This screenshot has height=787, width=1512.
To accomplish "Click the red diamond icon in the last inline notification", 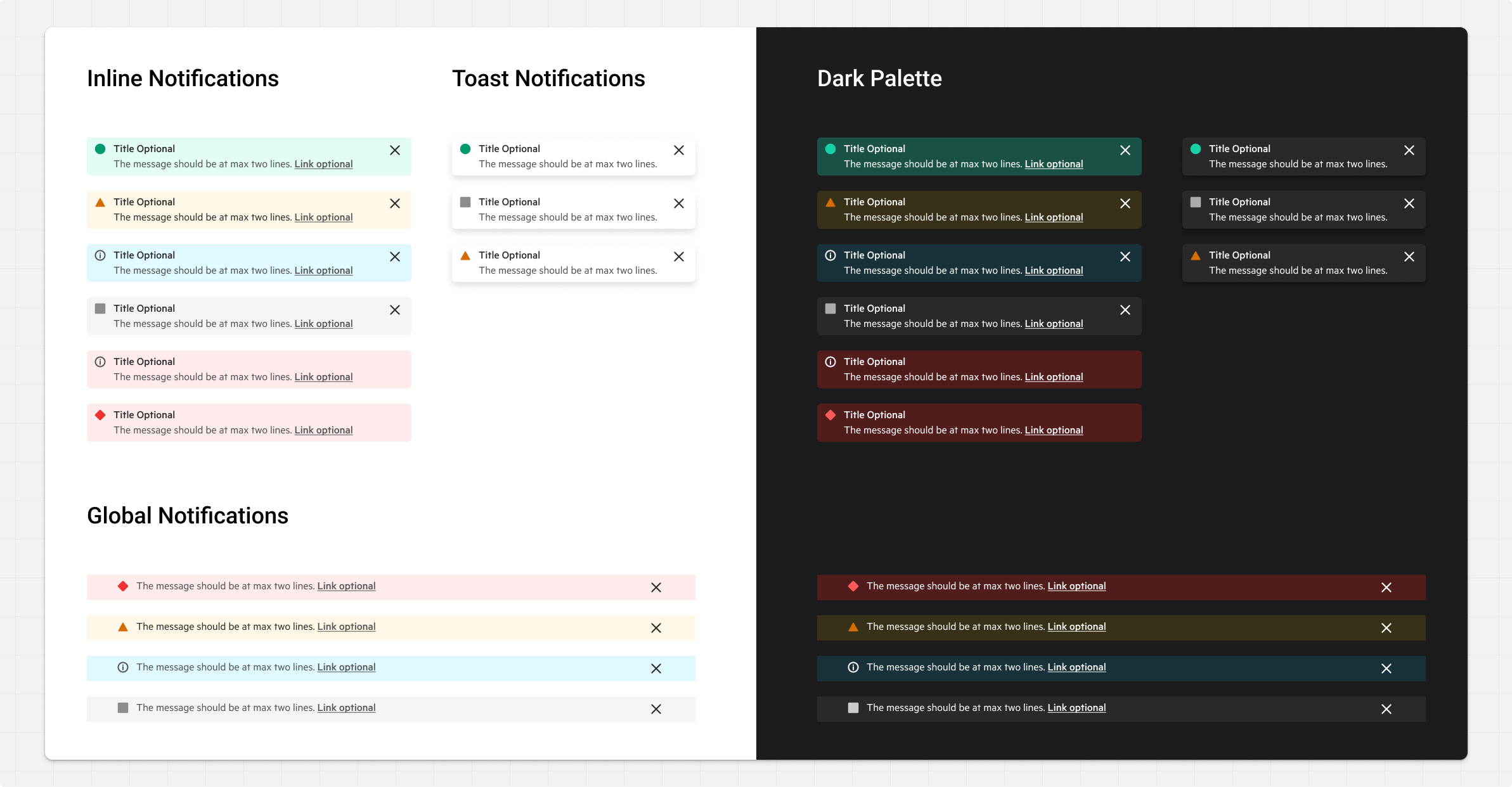I will pyautogui.click(x=100, y=415).
